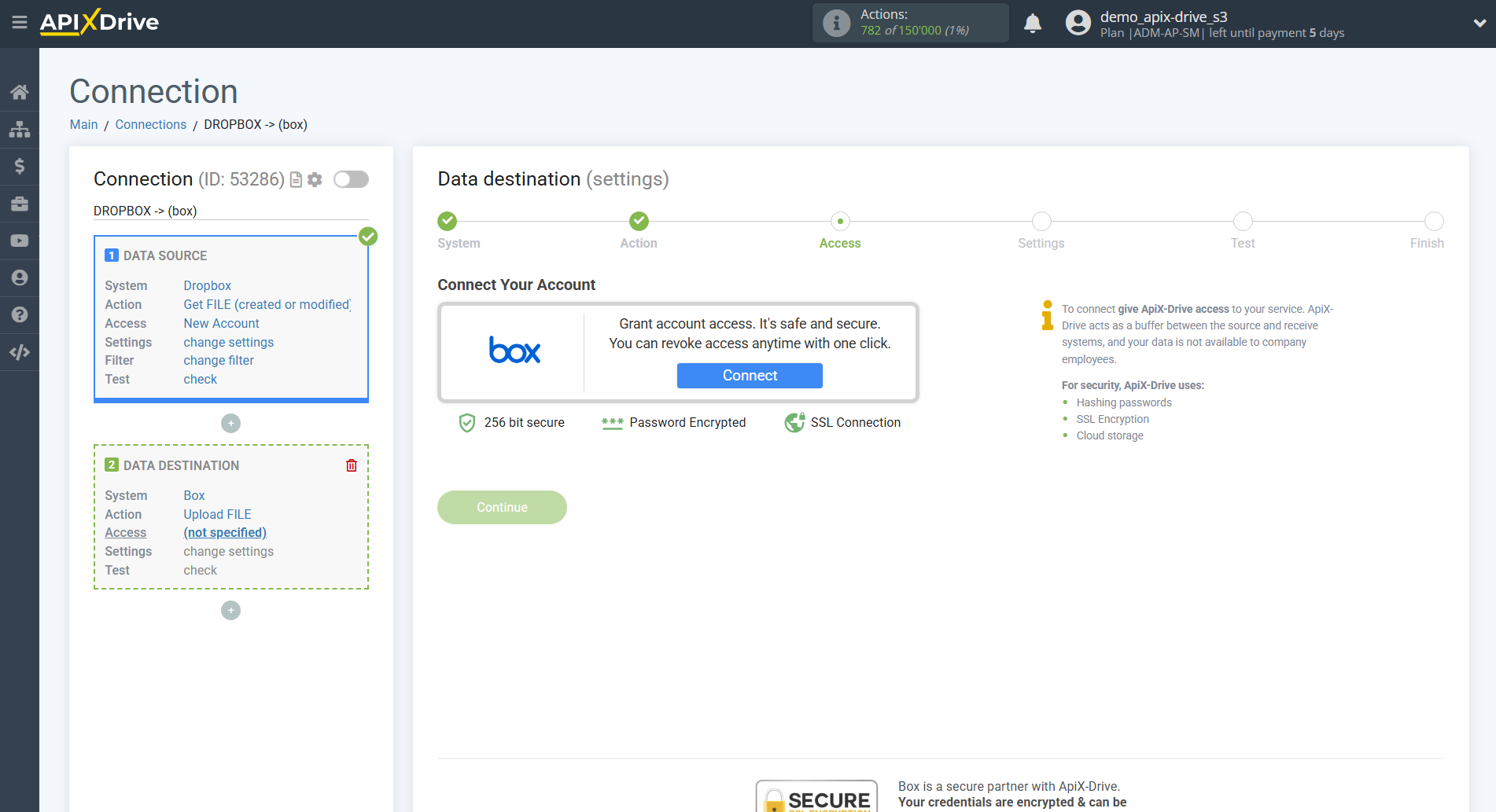Open the hamburger menu top left

20,23
